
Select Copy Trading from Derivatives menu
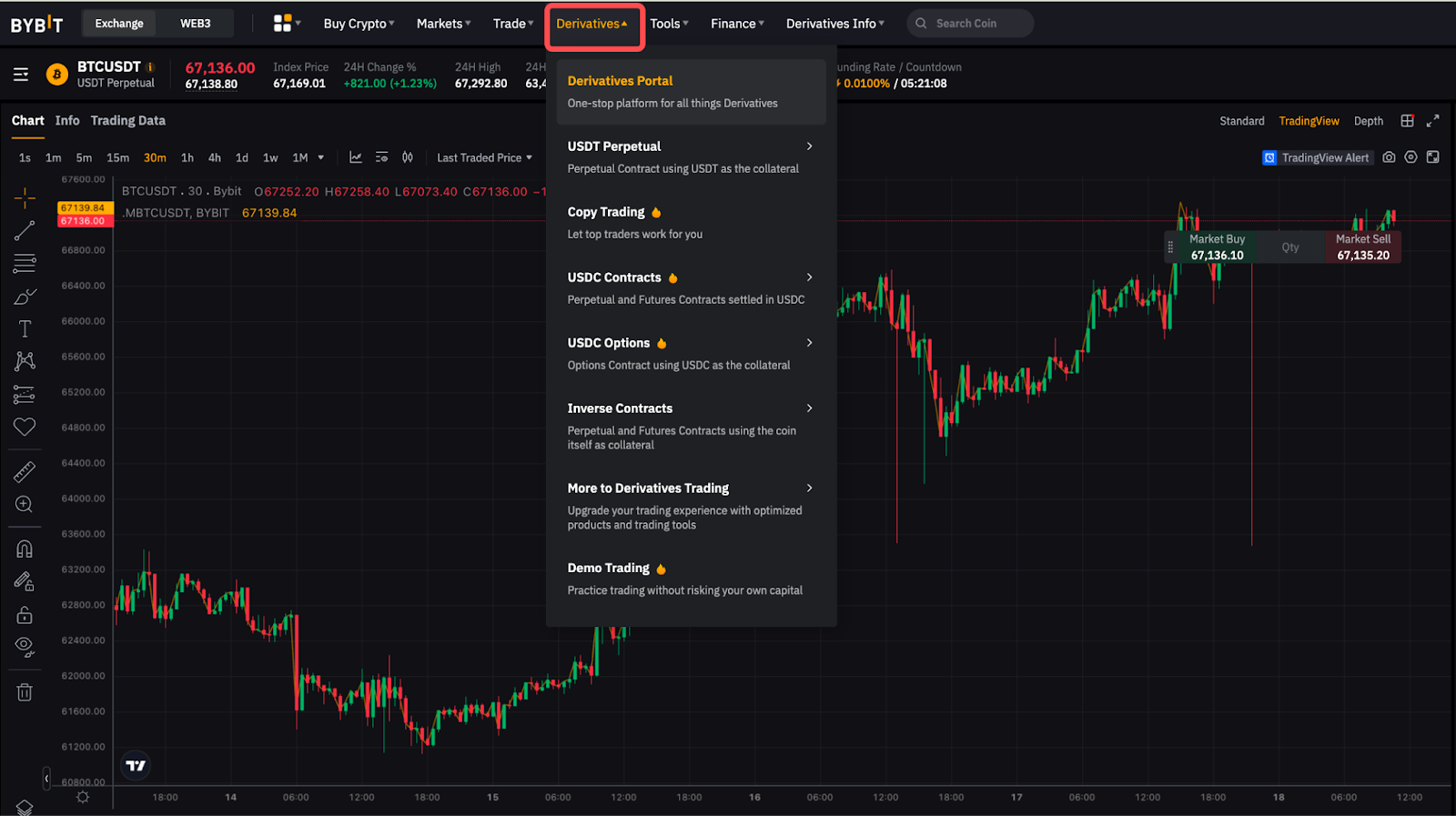[x=606, y=212]
